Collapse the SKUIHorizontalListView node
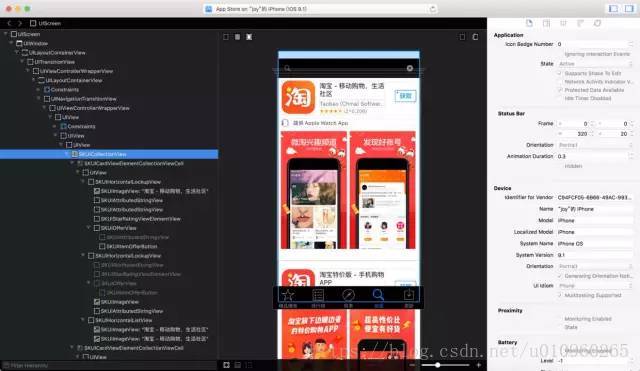Image resolution: width=640 pixels, height=371 pixels. (83, 320)
